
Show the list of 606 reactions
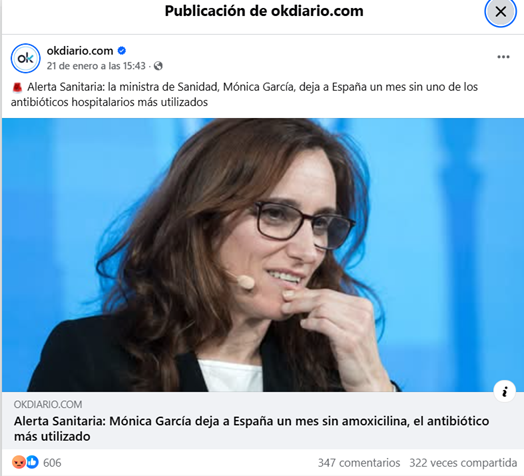52,463
